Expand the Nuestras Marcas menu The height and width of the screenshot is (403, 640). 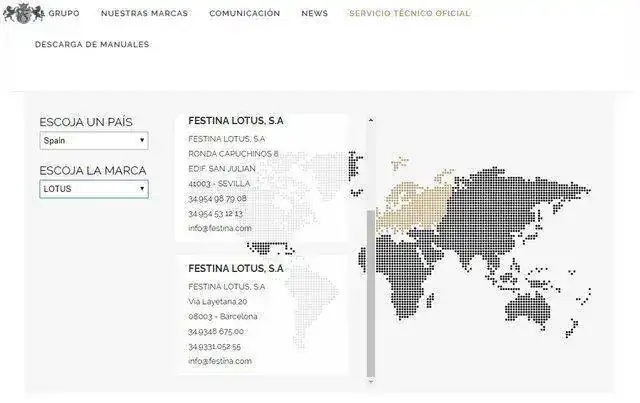tap(144, 14)
